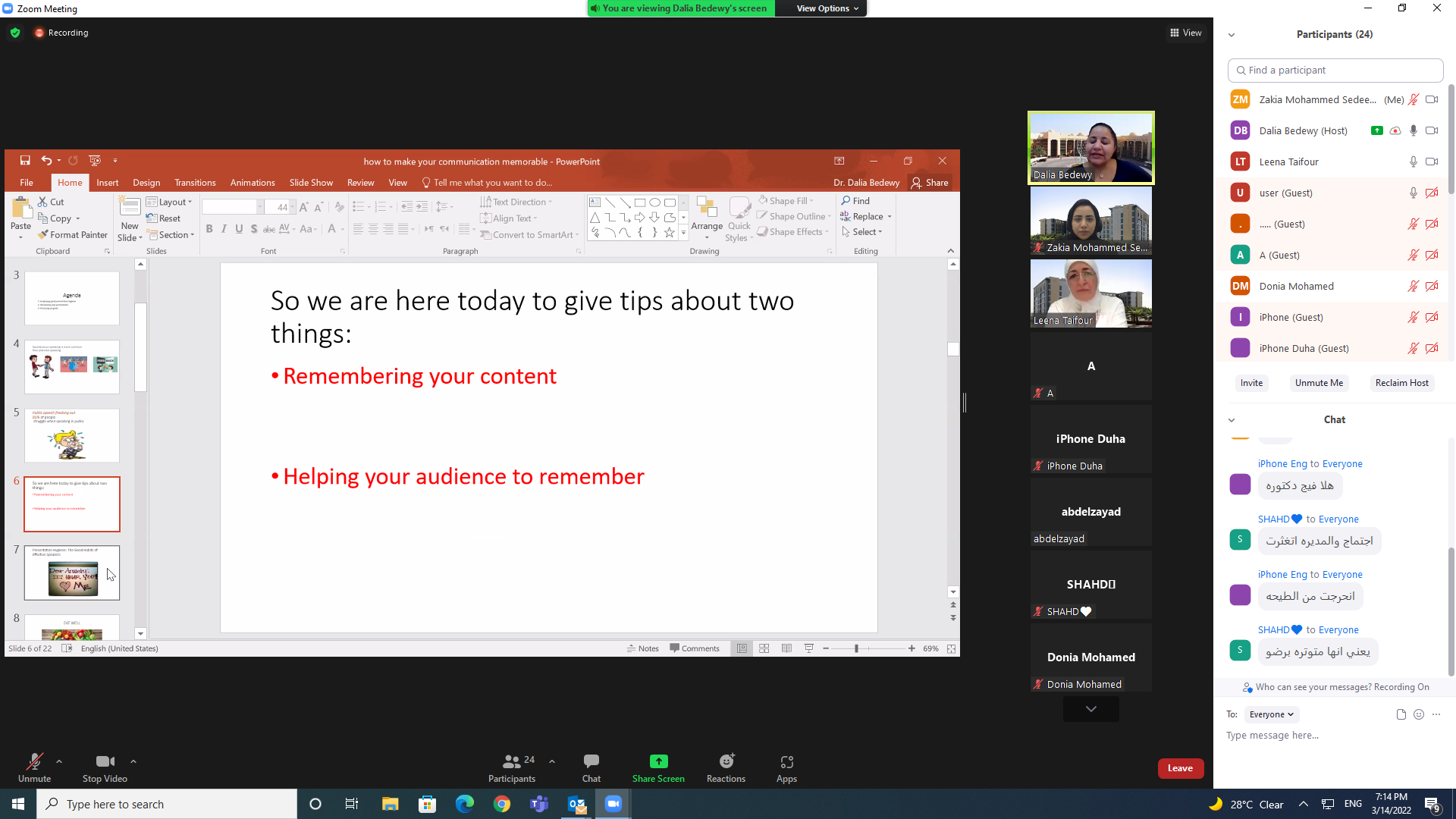Open the Everyone recipient dropdown in chat
The width and height of the screenshot is (1456, 819).
pyautogui.click(x=1271, y=714)
